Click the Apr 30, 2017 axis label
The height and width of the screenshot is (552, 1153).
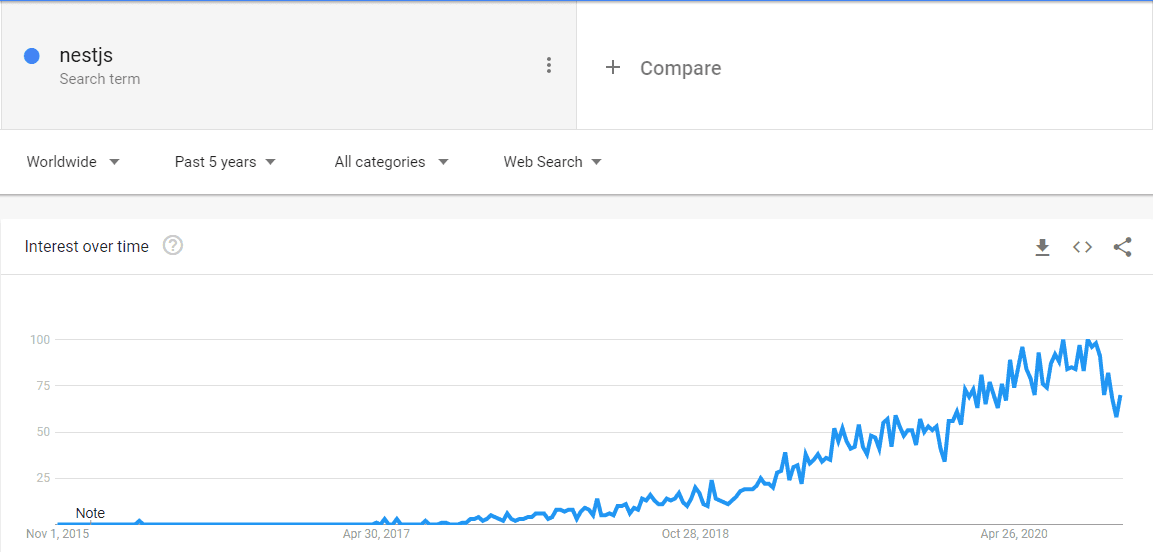376,534
